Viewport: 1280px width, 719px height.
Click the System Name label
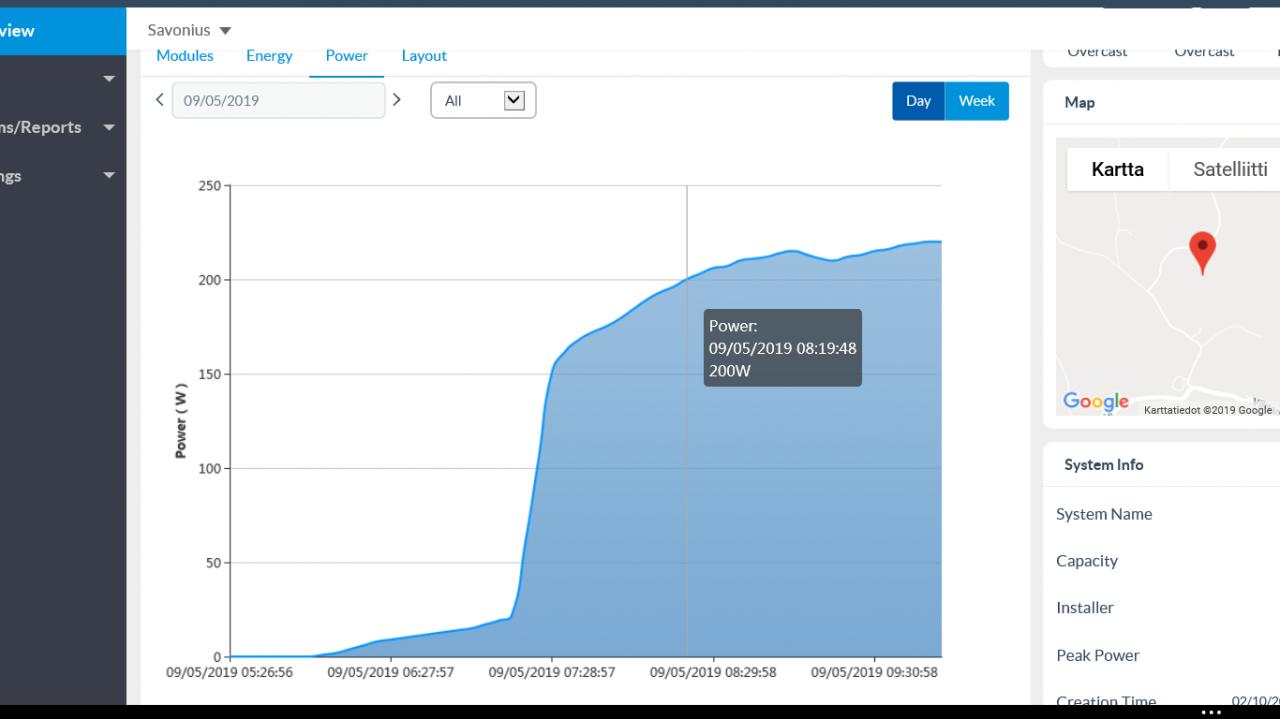coord(1104,514)
